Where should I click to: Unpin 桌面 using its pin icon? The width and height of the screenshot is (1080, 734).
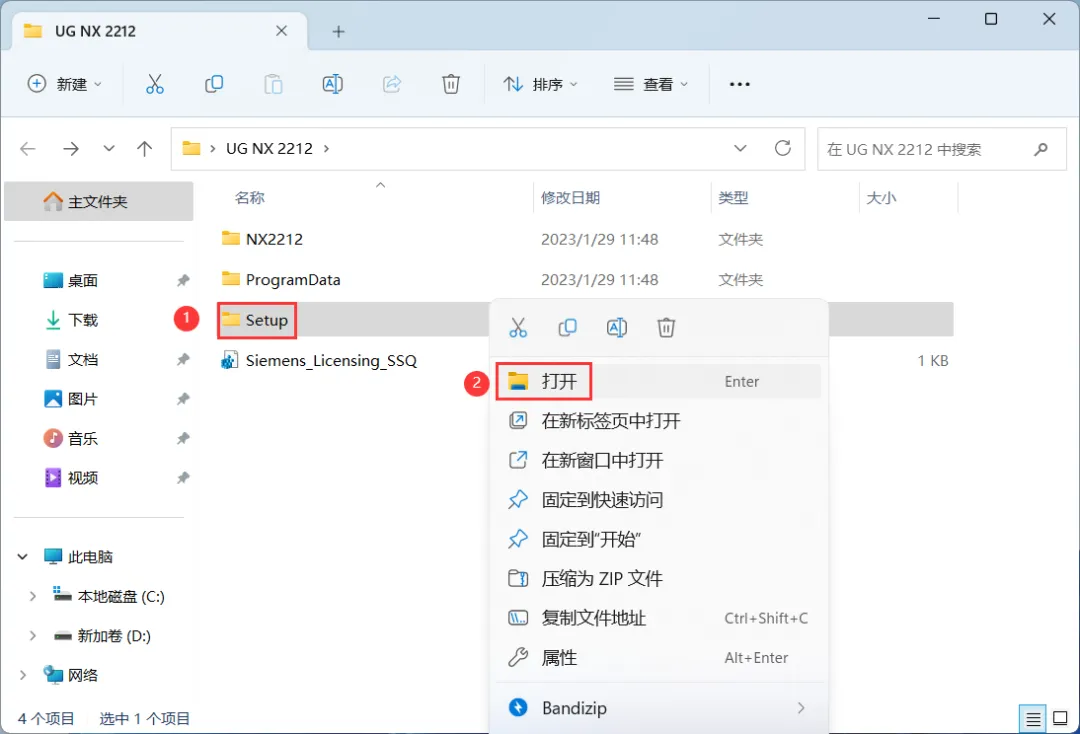[183, 281]
